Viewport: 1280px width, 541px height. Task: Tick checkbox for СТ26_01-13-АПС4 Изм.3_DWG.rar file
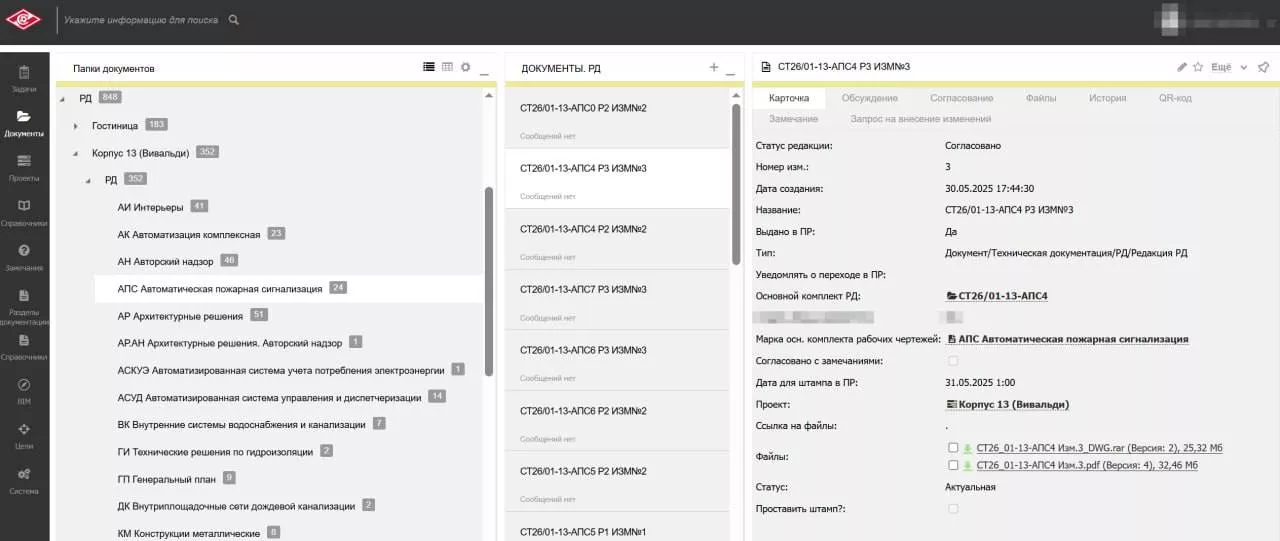[x=953, y=448]
